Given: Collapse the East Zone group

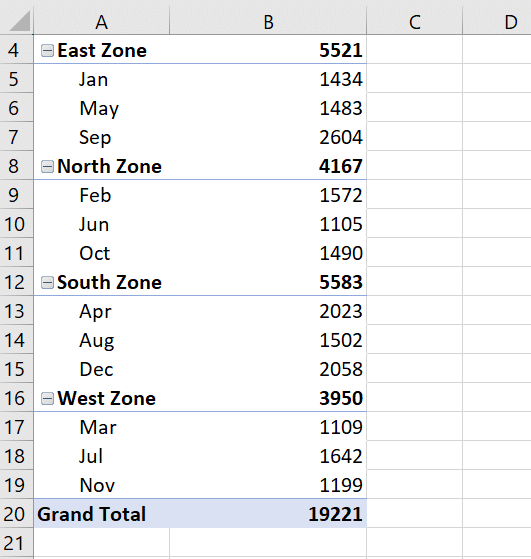Looking at the screenshot, I should 47,51.
